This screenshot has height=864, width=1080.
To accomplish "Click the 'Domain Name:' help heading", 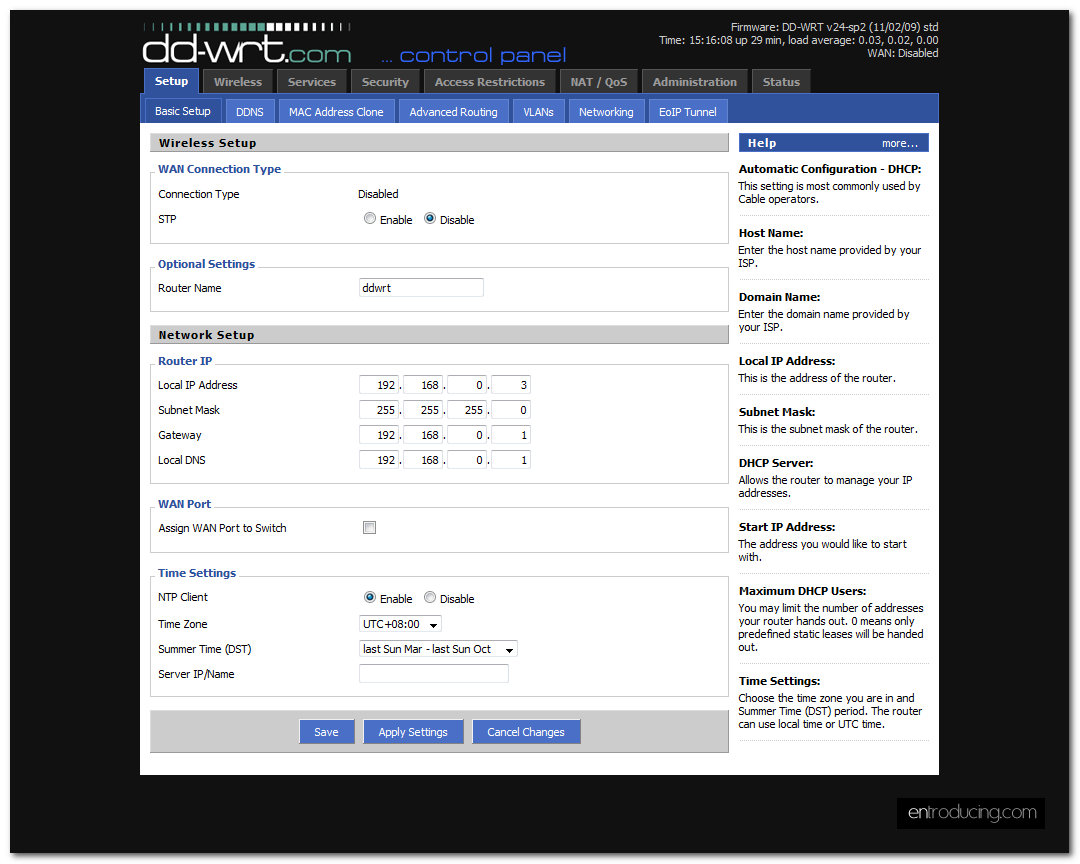I will pos(779,297).
